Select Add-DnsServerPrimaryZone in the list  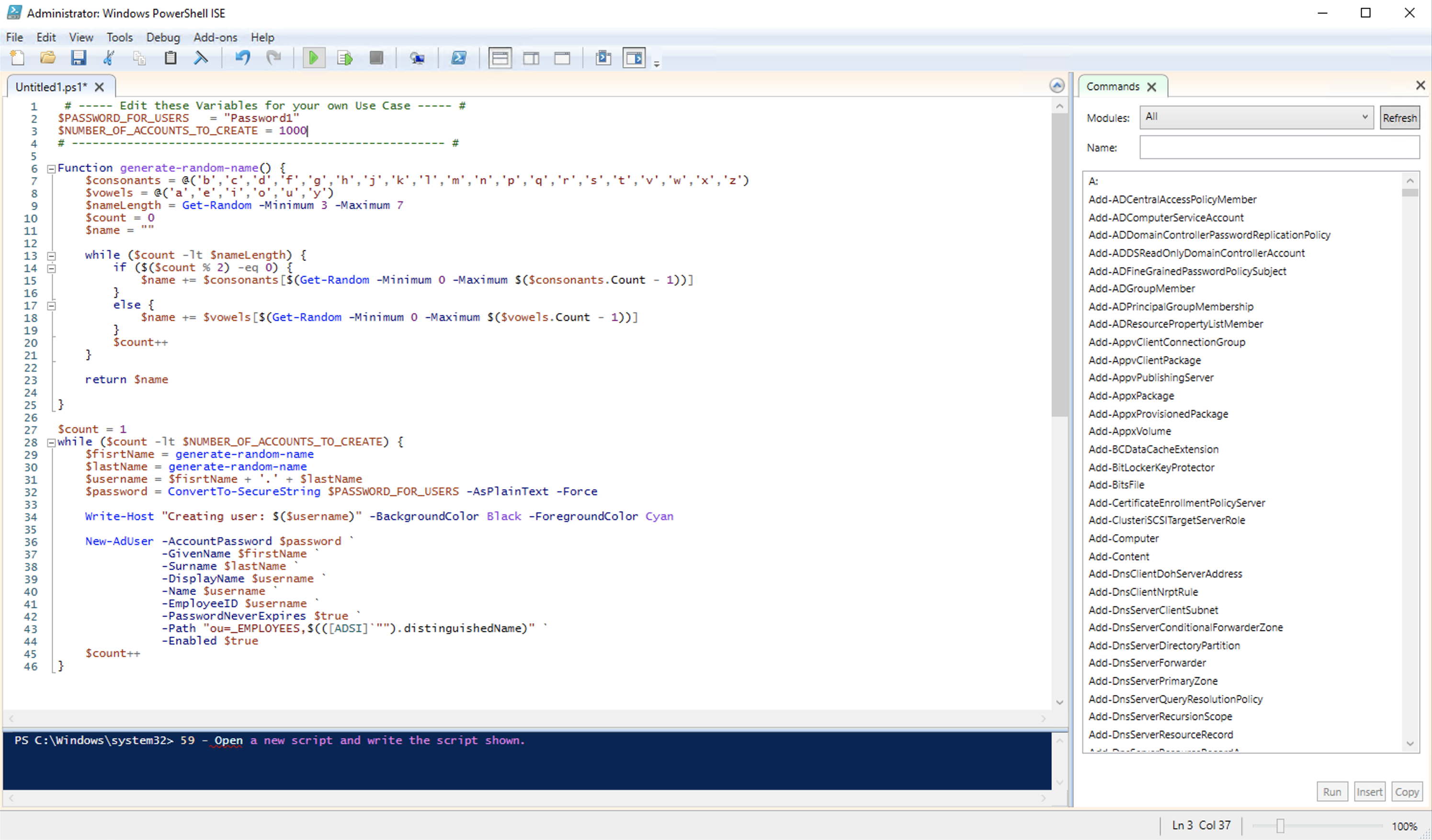[1152, 681]
